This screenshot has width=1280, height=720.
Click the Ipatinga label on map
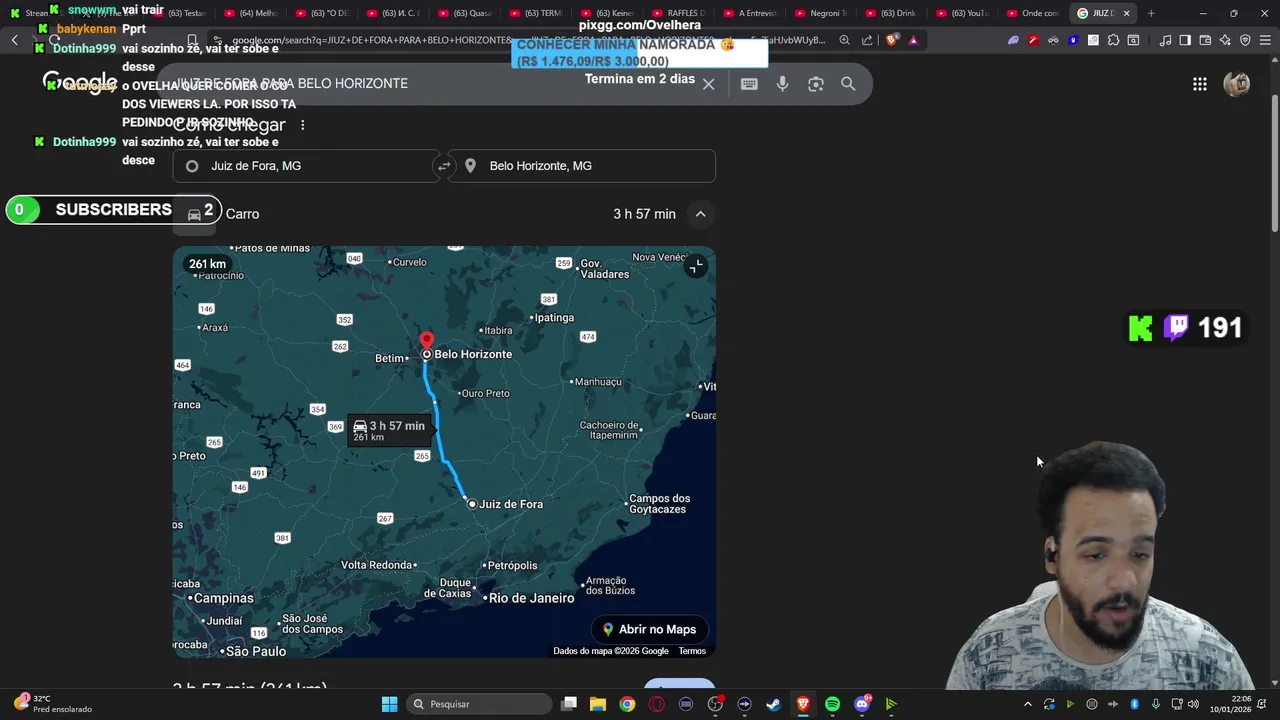tap(554, 318)
